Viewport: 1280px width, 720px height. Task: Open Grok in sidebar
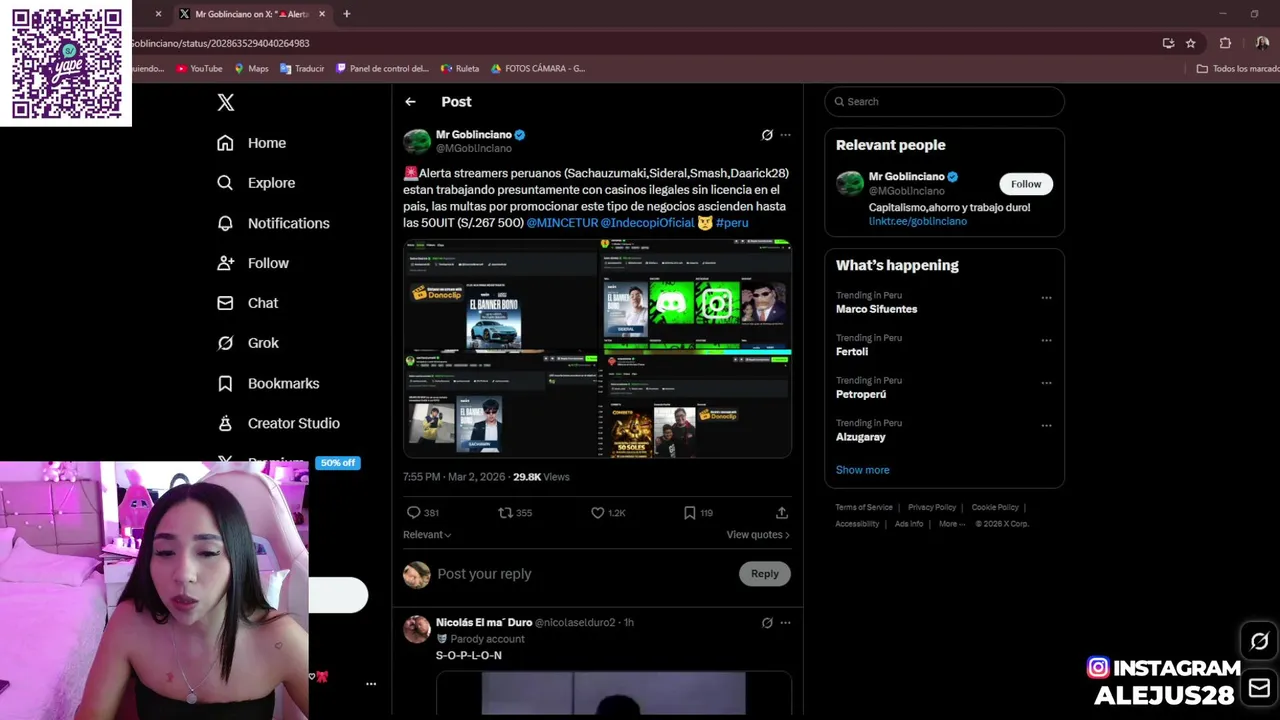pyautogui.click(x=248, y=343)
